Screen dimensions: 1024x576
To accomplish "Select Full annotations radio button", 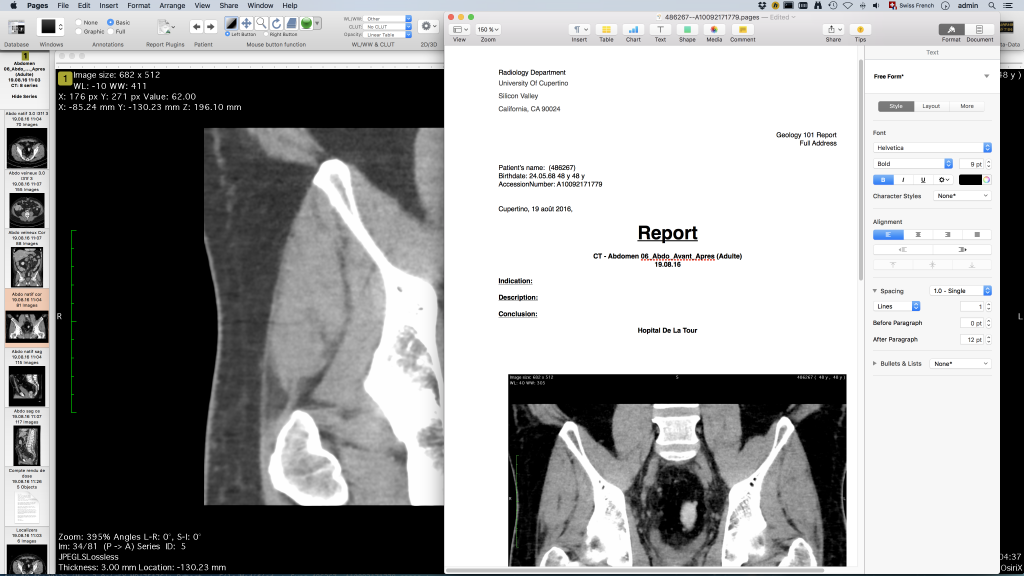I will tap(110, 31).
